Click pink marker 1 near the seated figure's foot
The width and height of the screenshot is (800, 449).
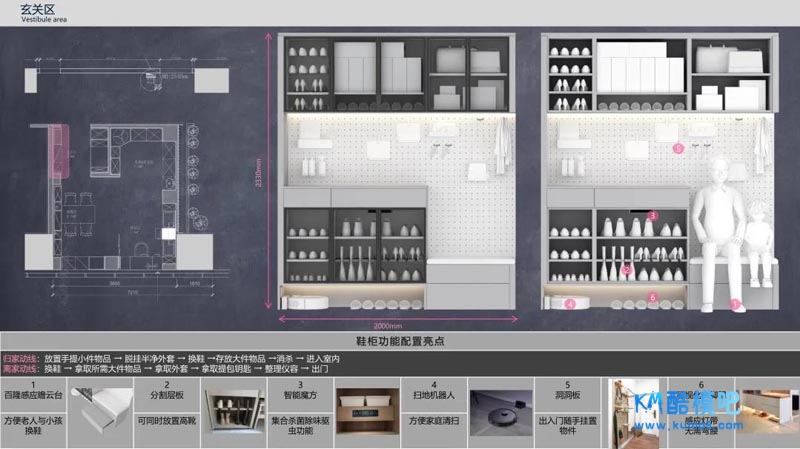coord(735,301)
